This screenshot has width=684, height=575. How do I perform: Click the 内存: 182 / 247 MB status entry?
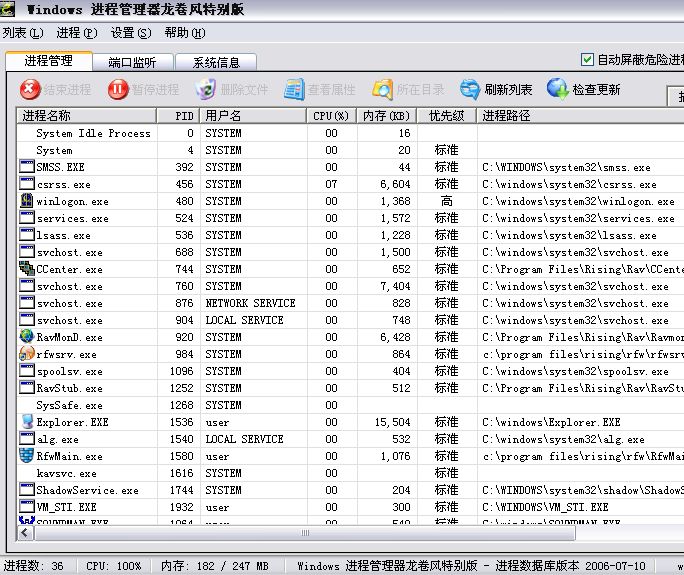click(215, 566)
